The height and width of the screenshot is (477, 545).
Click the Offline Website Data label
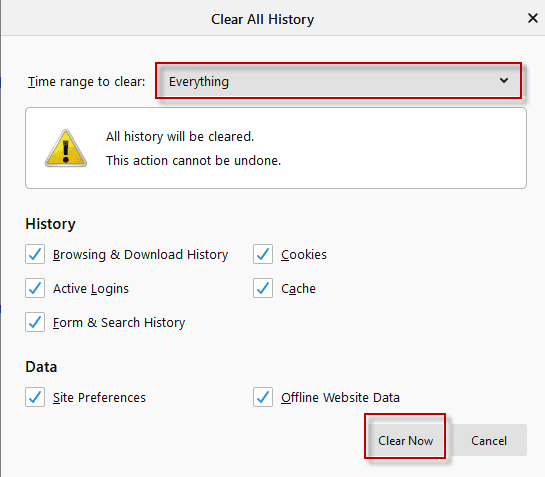(340, 397)
